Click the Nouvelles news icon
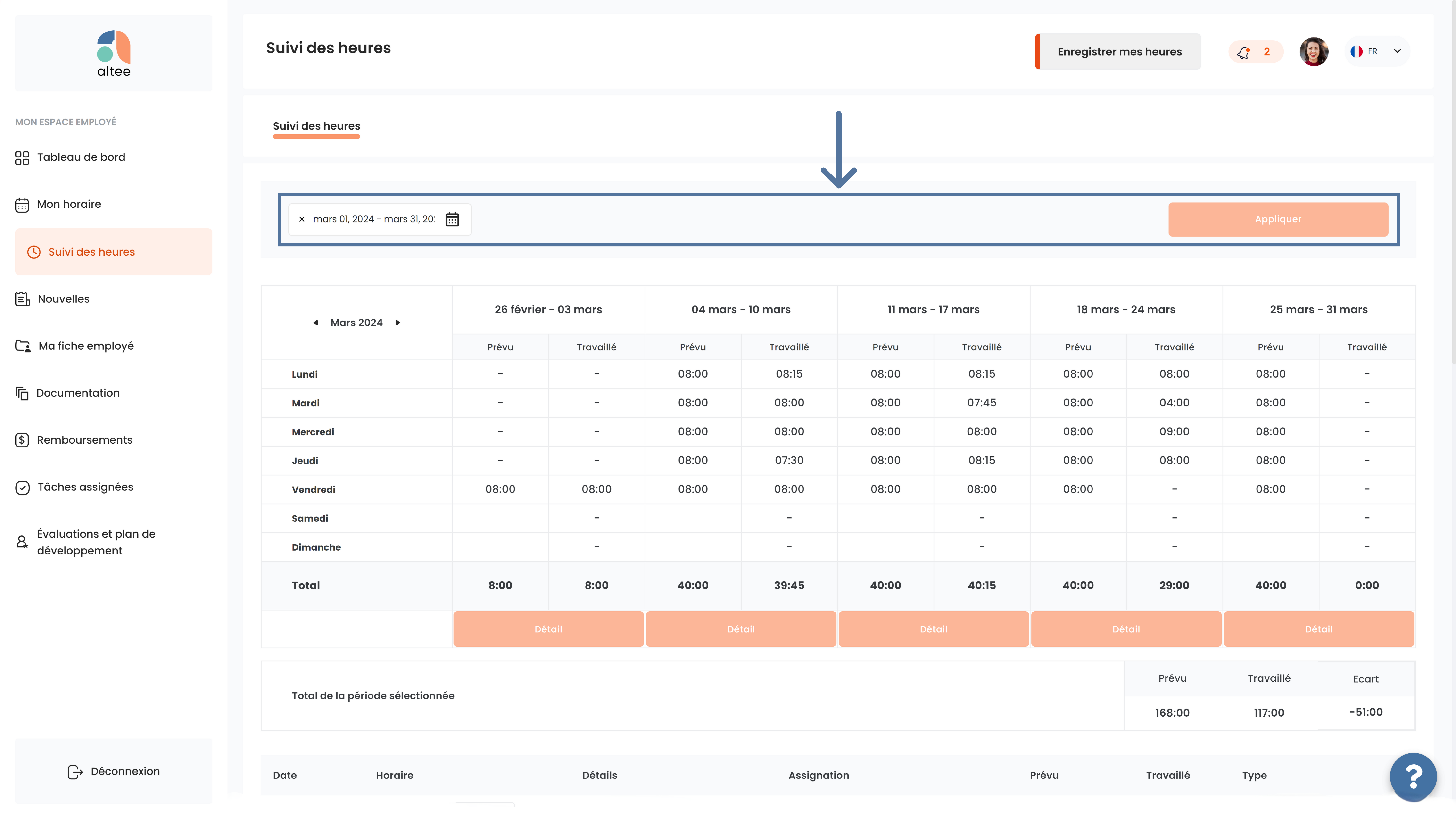1456x819 pixels. 22,299
